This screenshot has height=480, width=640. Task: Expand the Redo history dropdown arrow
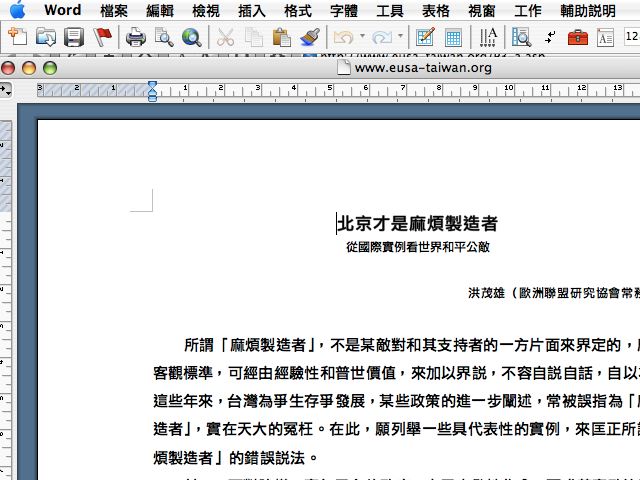pos(400,36)
